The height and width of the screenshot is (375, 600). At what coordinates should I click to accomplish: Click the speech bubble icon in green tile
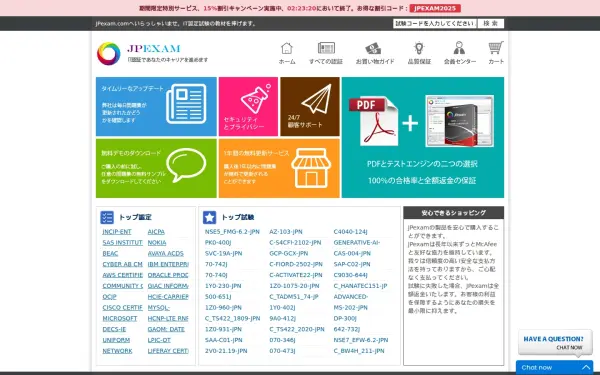click(186, 165)
